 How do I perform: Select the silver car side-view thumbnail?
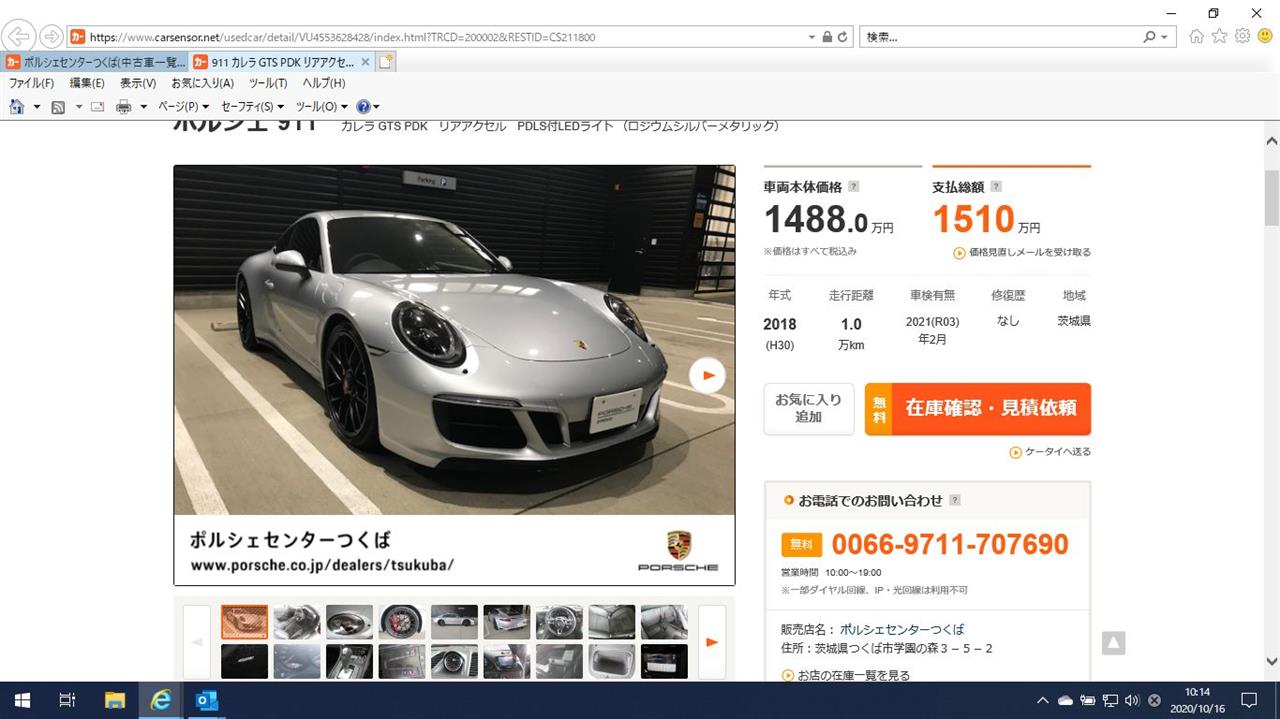(454, 622)
